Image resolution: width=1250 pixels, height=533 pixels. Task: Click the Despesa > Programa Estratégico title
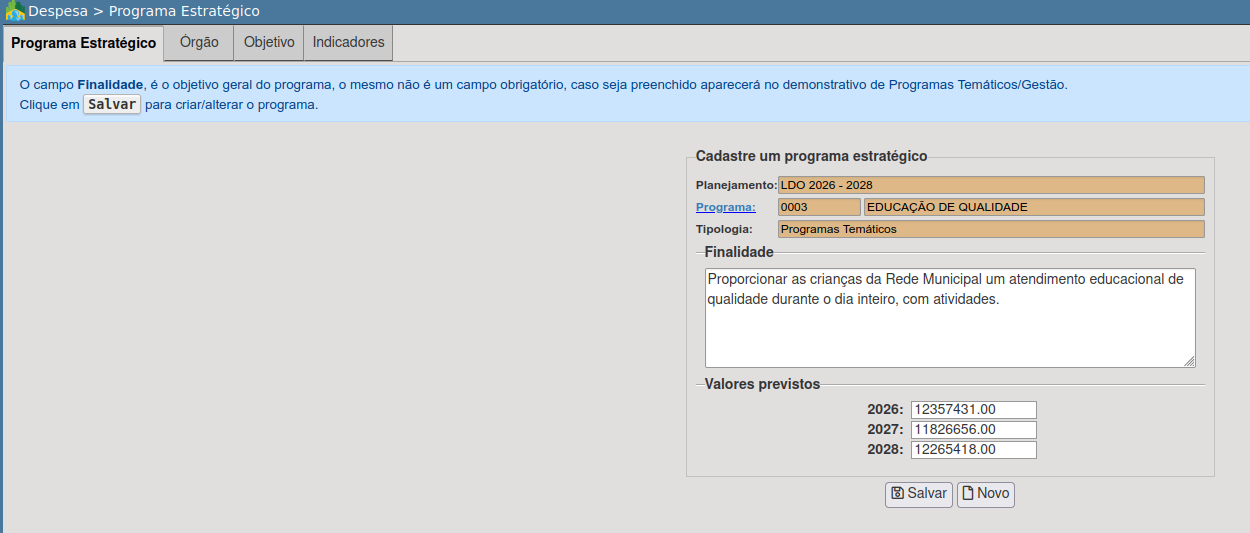tap(144, 12)
